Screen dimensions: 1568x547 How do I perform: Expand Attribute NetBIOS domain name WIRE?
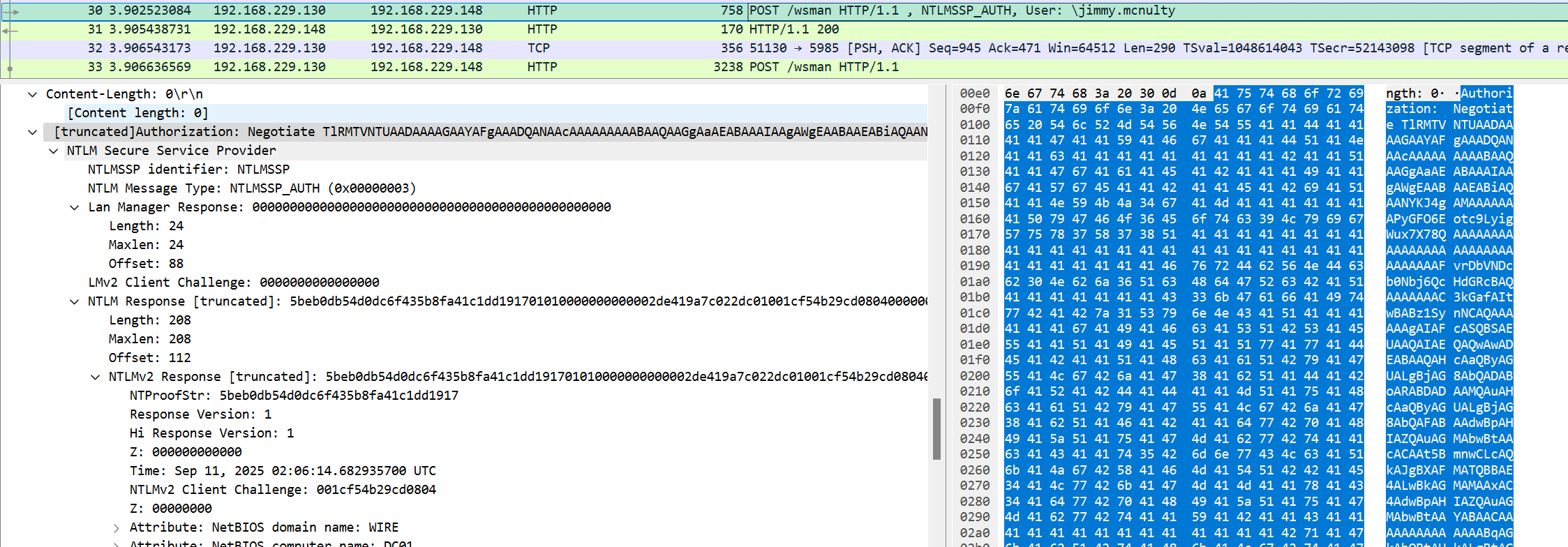pyautogui.click(x=117, y=528)
